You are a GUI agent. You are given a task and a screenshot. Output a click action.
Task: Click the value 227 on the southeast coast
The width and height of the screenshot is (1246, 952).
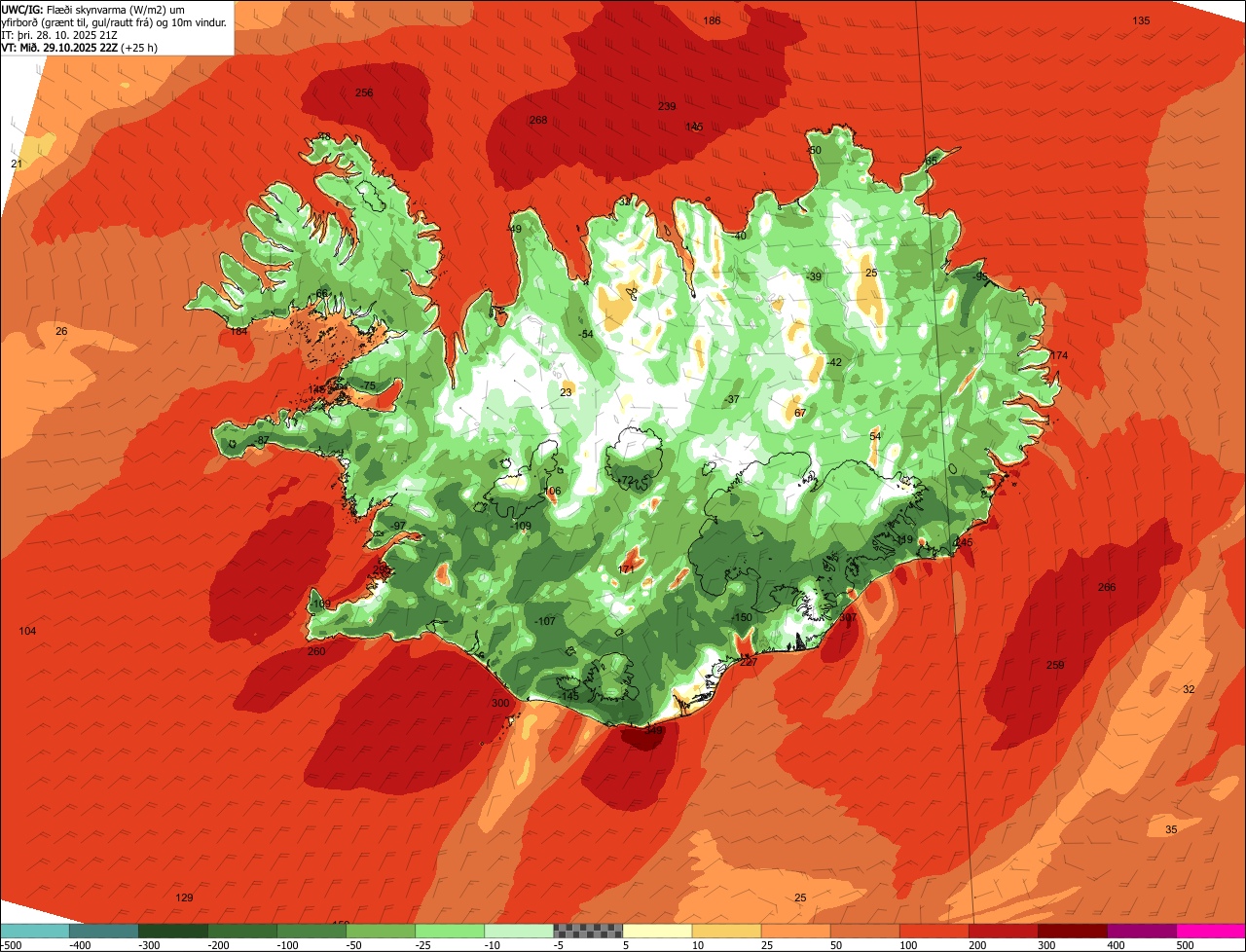click(x=749, y=662)
